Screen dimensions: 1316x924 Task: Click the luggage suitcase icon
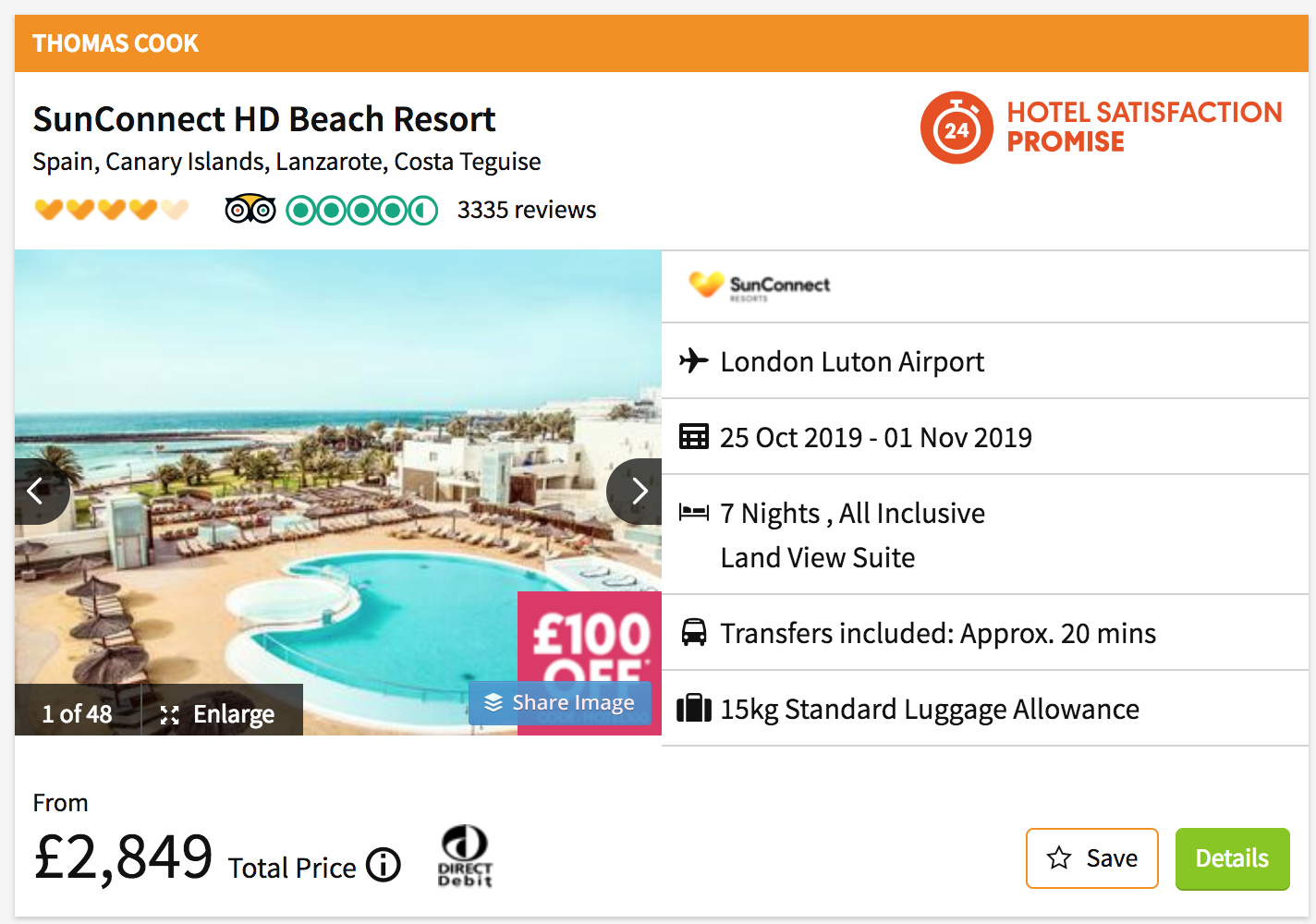(693, 709)
